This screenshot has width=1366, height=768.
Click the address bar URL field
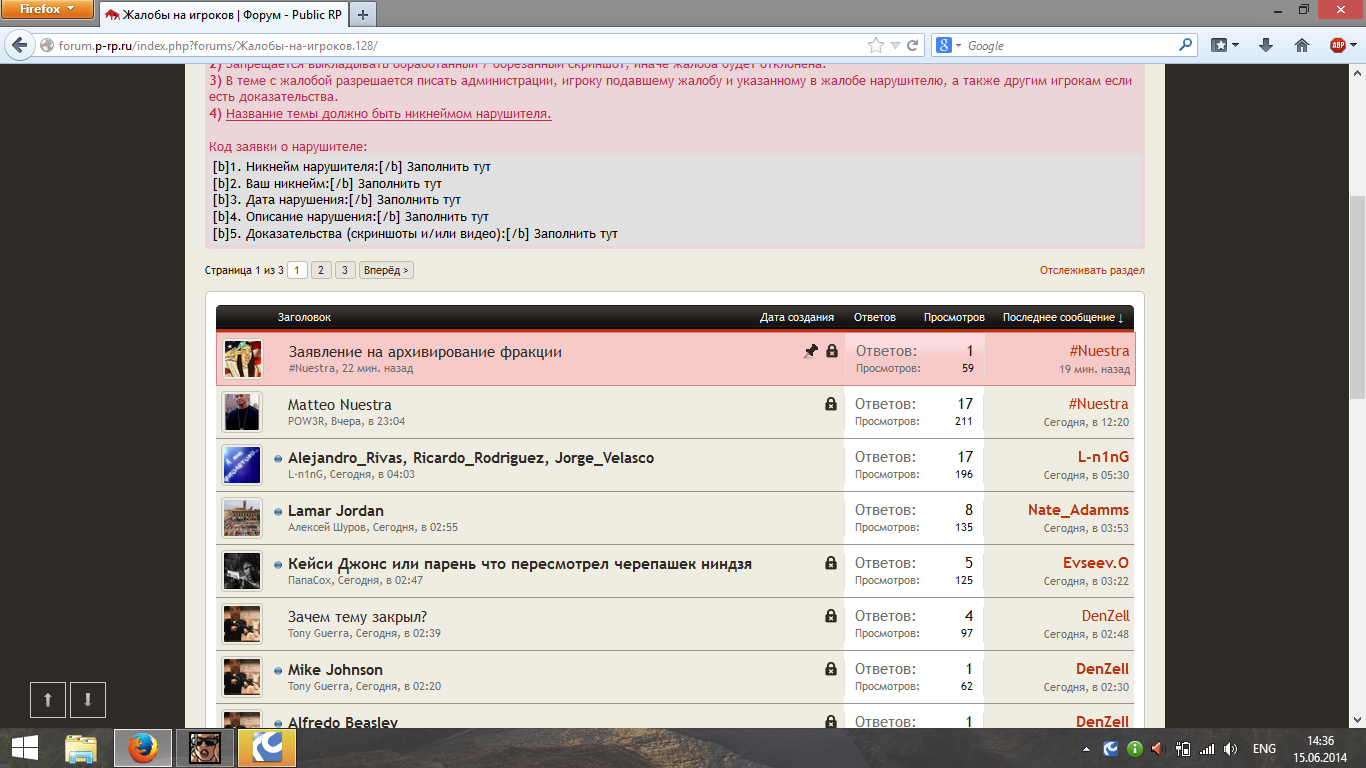(x=460, y=46)
